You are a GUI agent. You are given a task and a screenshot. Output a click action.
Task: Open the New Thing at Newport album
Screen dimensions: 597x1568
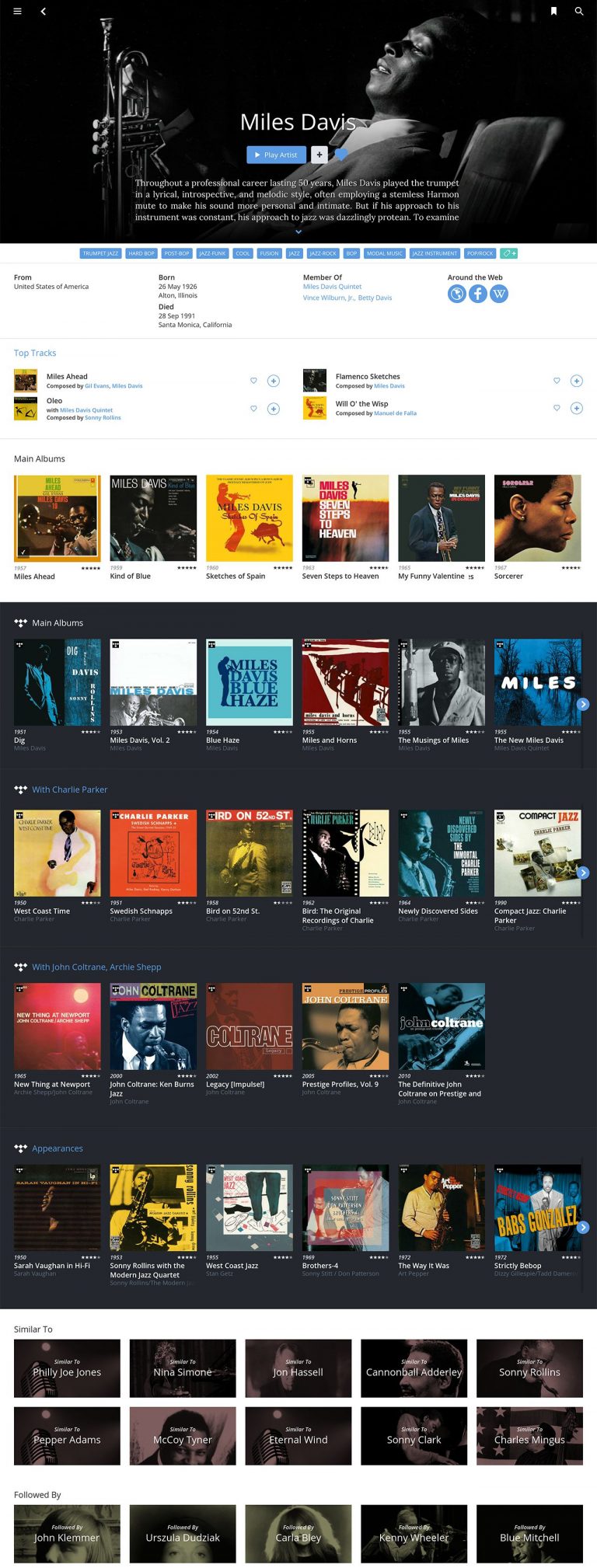[x=58, y=1026]
